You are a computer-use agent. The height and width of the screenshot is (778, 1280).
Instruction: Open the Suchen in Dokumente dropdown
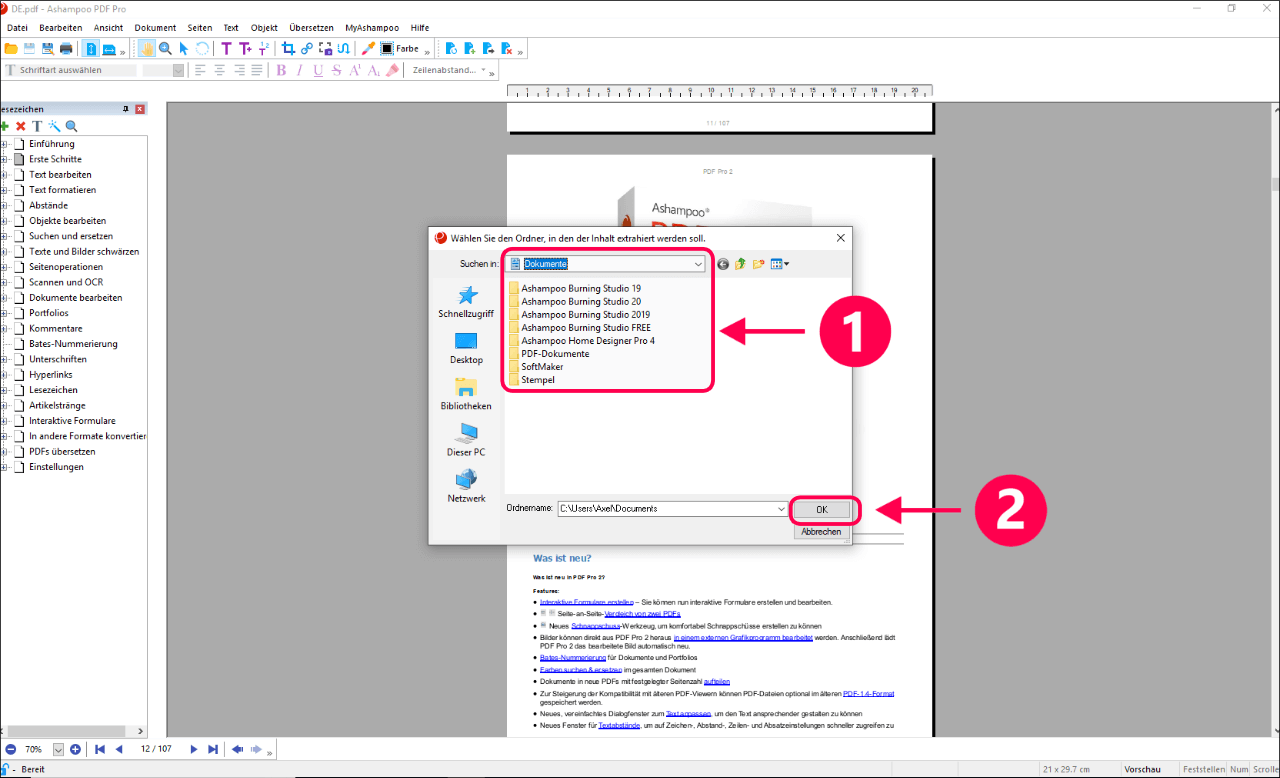click(698, 264)
